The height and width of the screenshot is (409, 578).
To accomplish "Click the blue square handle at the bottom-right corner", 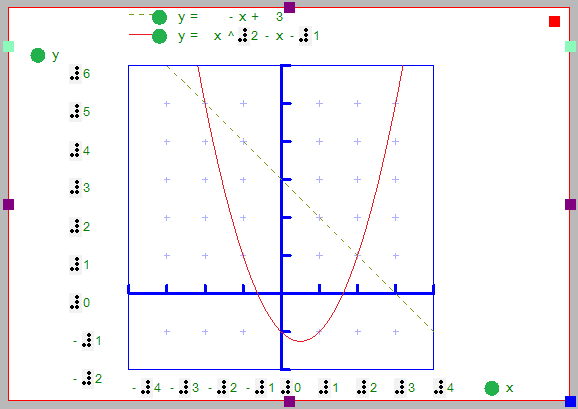I will (570, 401).
